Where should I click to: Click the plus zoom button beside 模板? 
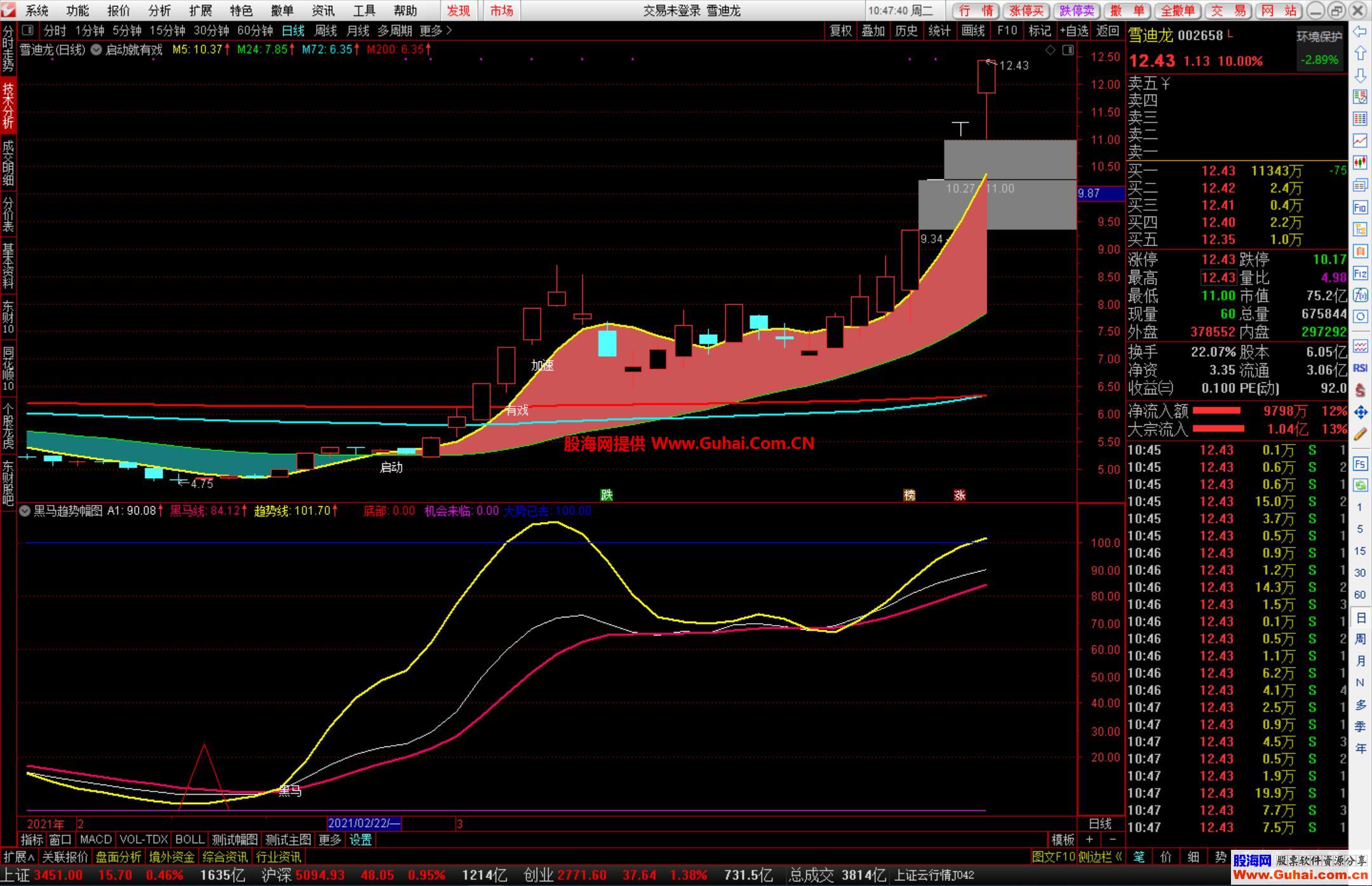tap(1089, 840)
